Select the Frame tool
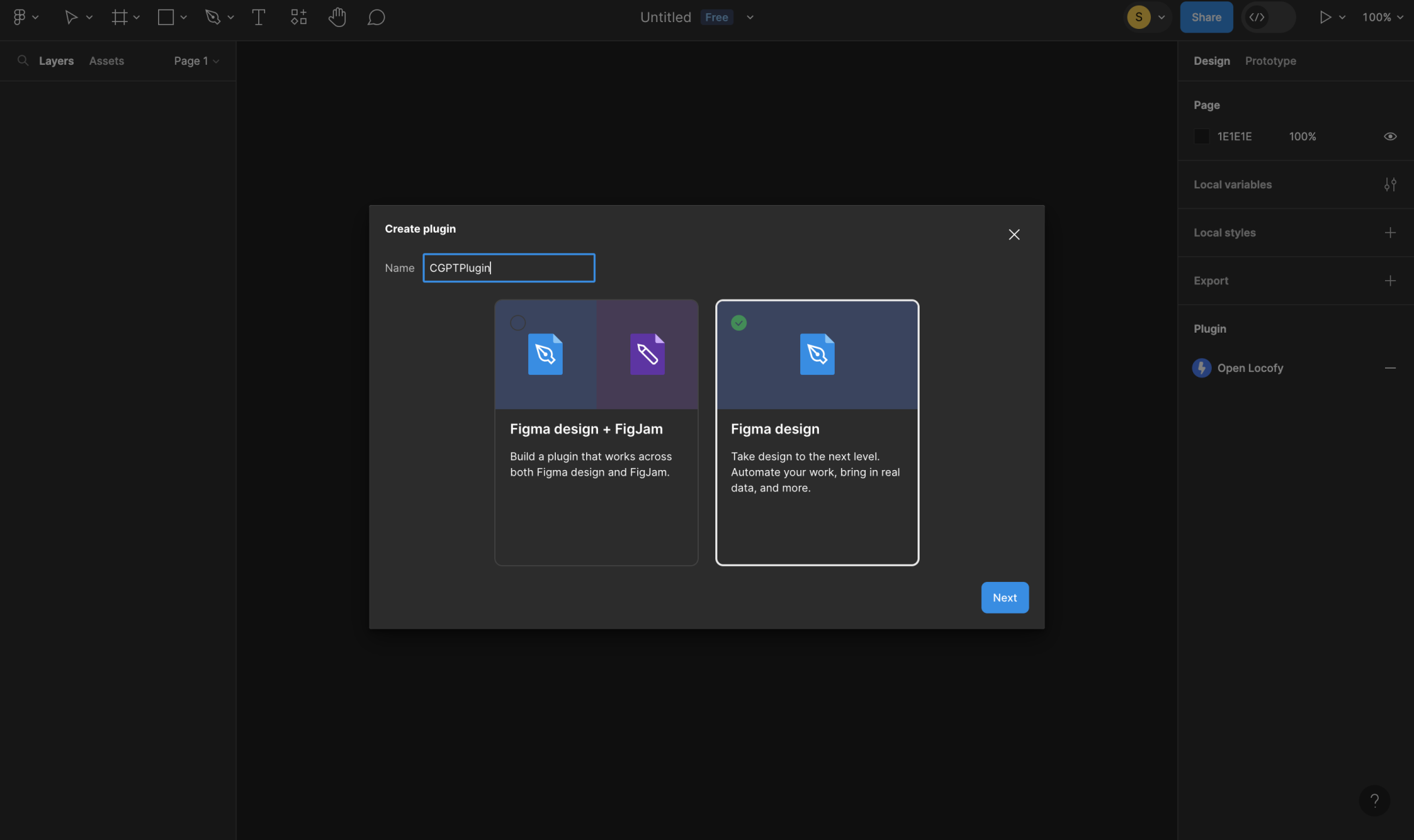The width and height of the screenshot is (1414, 840). 119,17
